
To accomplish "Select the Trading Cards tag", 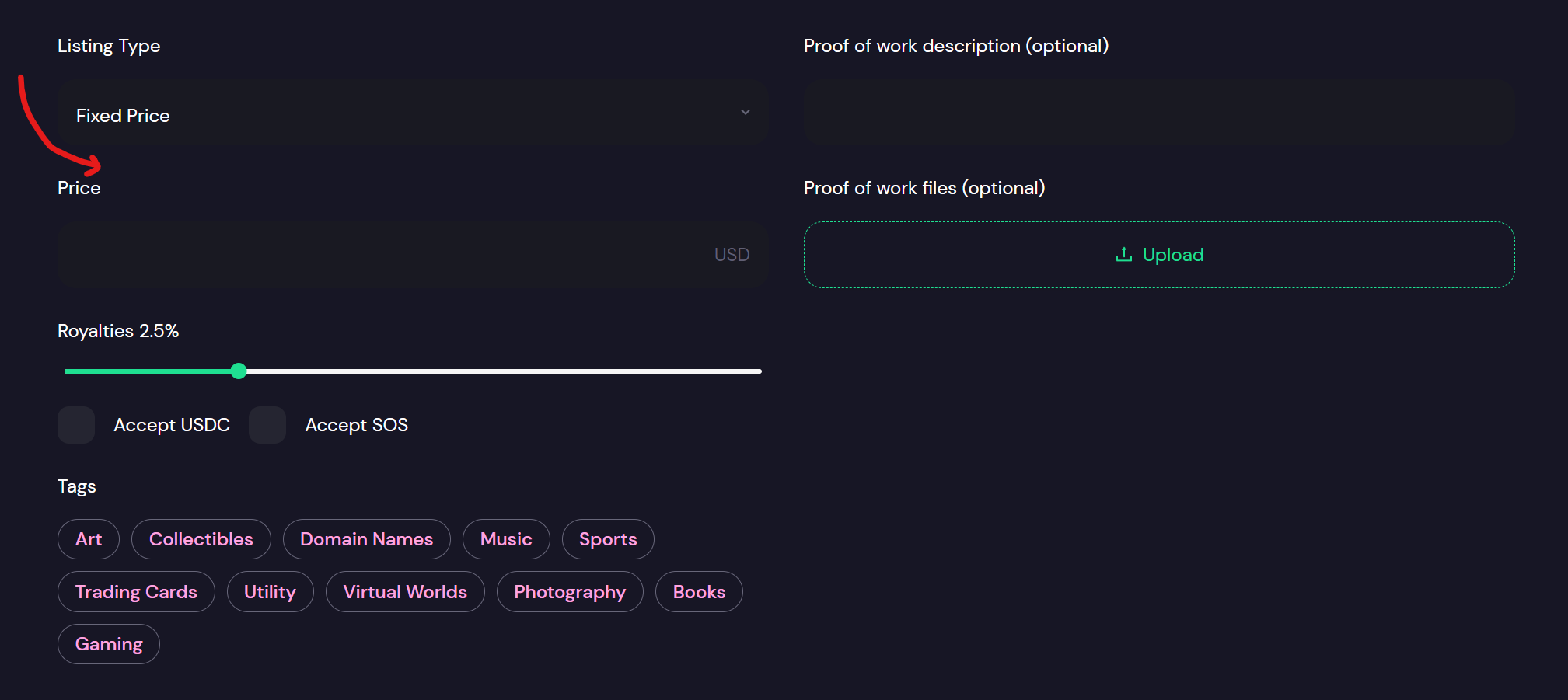I will (135, 591).
